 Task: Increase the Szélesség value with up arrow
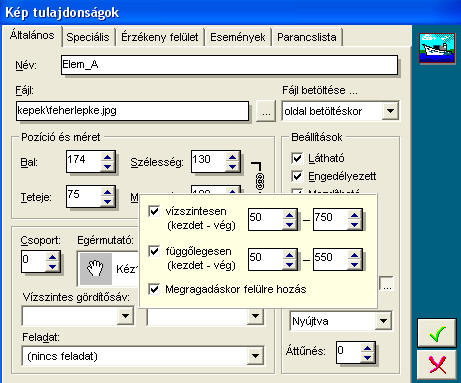tap(233, 156)
